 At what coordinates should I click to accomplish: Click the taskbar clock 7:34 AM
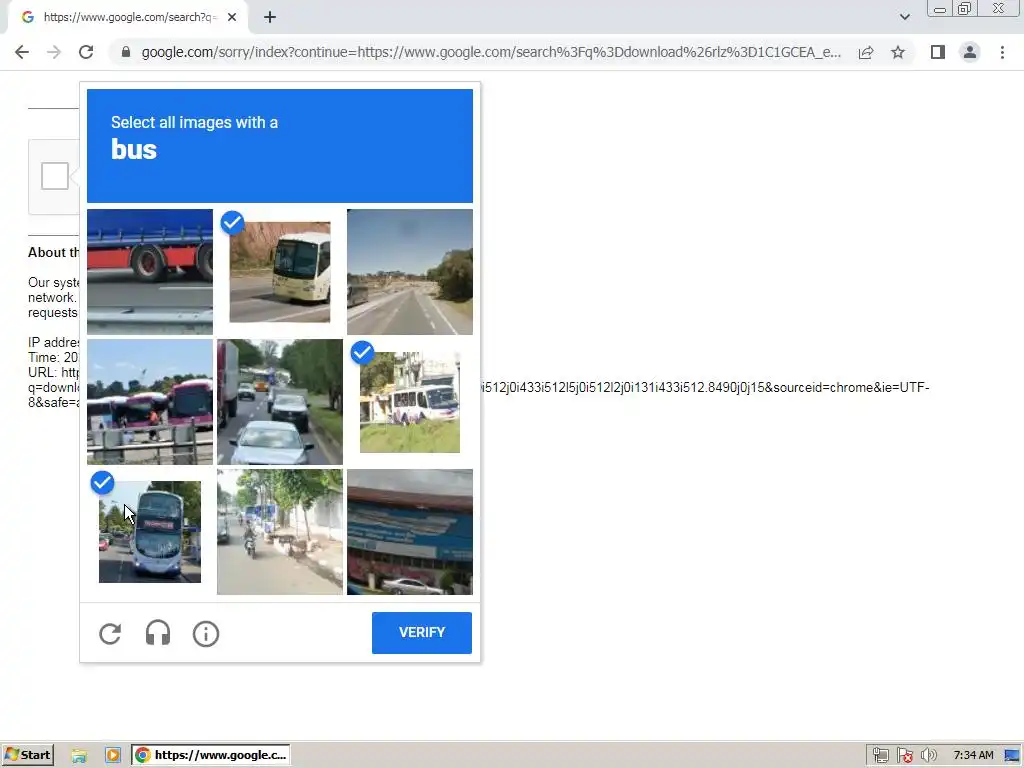[973, 755]
